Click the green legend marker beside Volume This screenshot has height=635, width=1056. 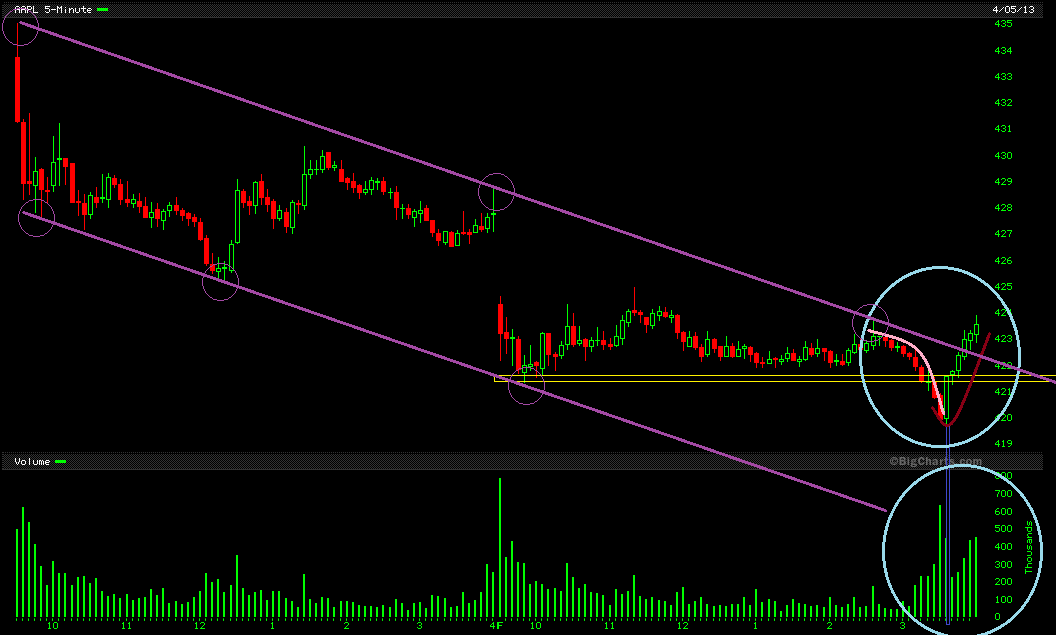61,462
